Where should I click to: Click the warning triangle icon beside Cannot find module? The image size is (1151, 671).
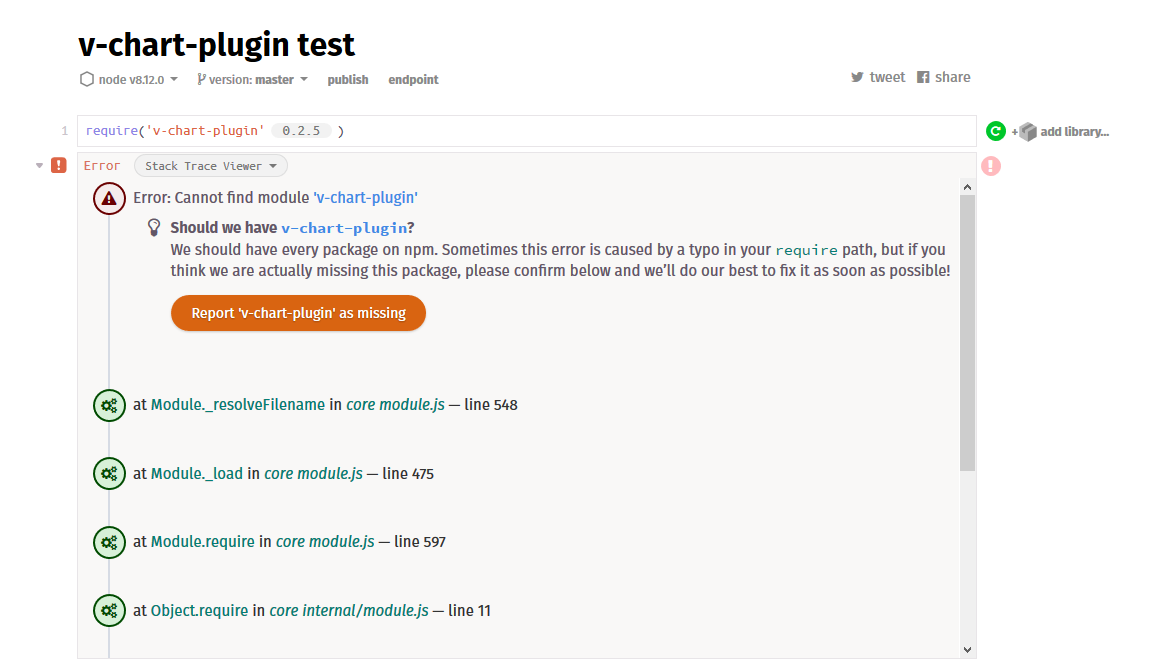click(x=109, y=198)
